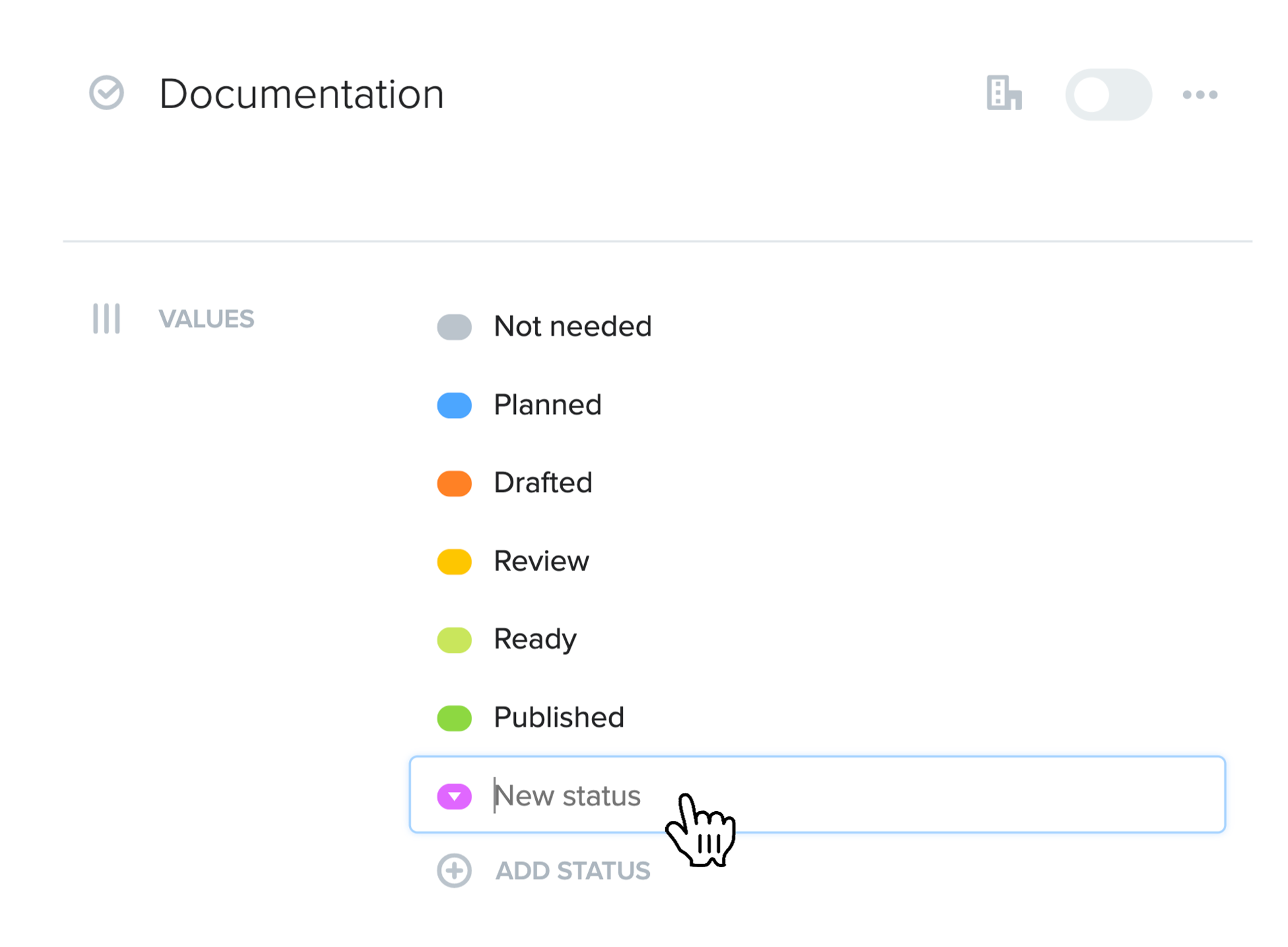This screenshot has height=947, width=1288.
Task: Click the Drafted status name
Action: pos(543,483)
